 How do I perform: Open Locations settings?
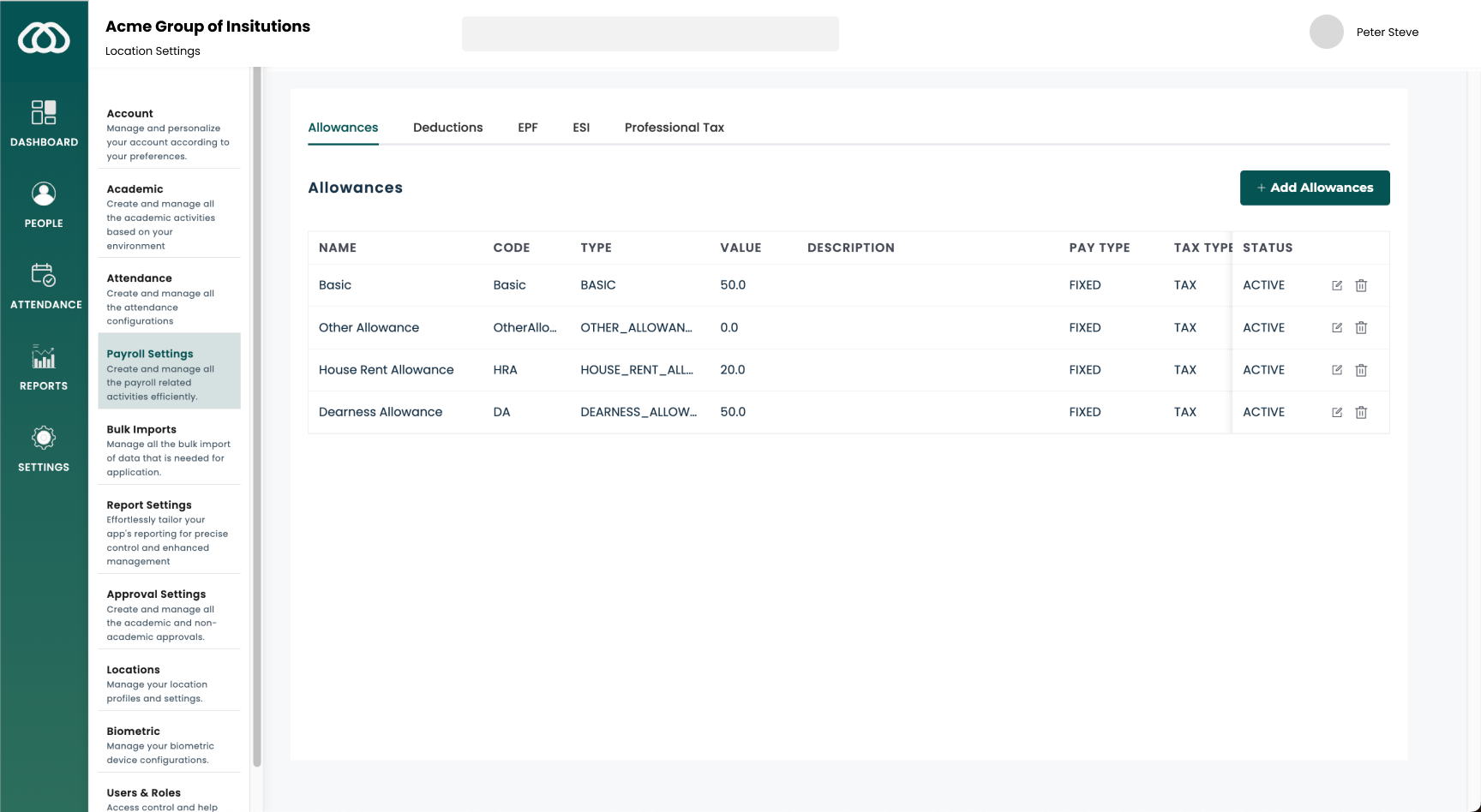pyautogui.click(x=169, y=684)
